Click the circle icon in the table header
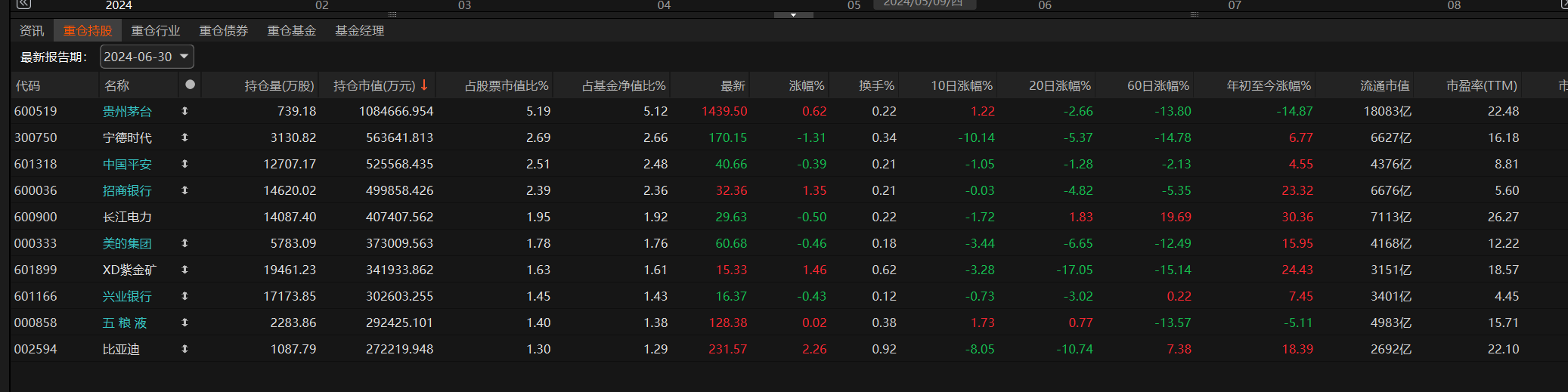 click(191, 85)
